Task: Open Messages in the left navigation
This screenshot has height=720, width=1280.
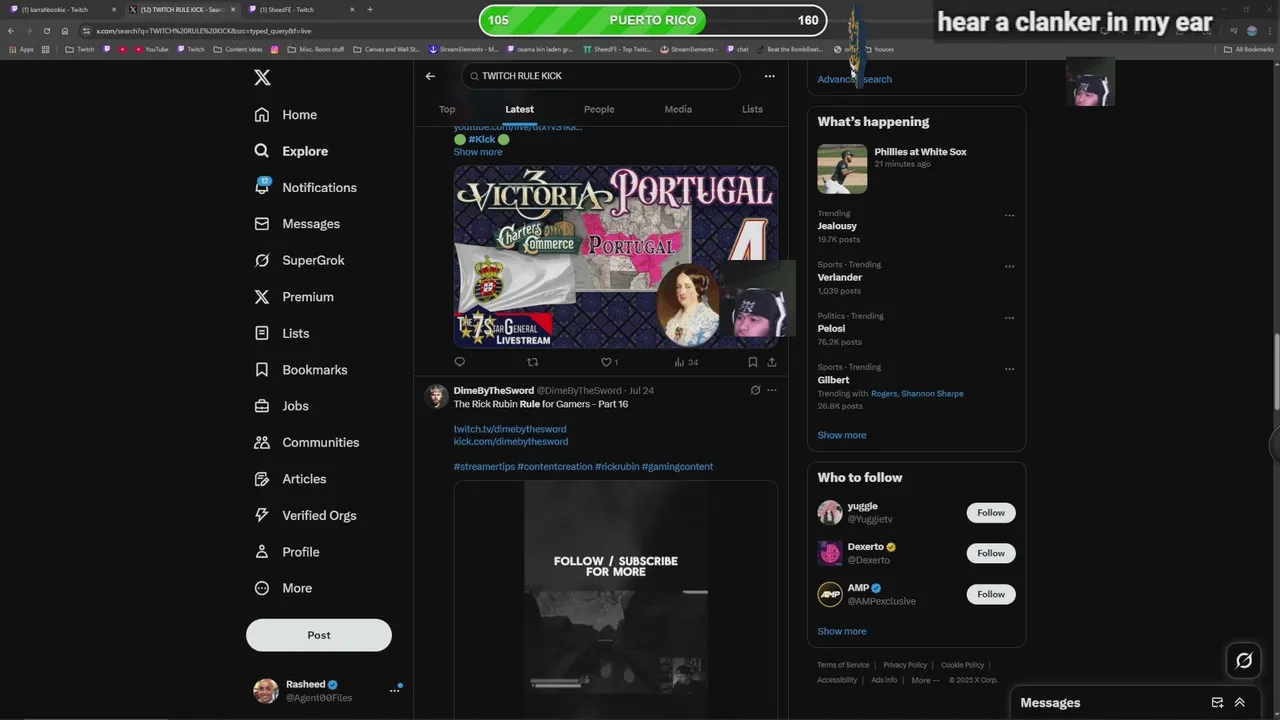Action: point(297,224)
